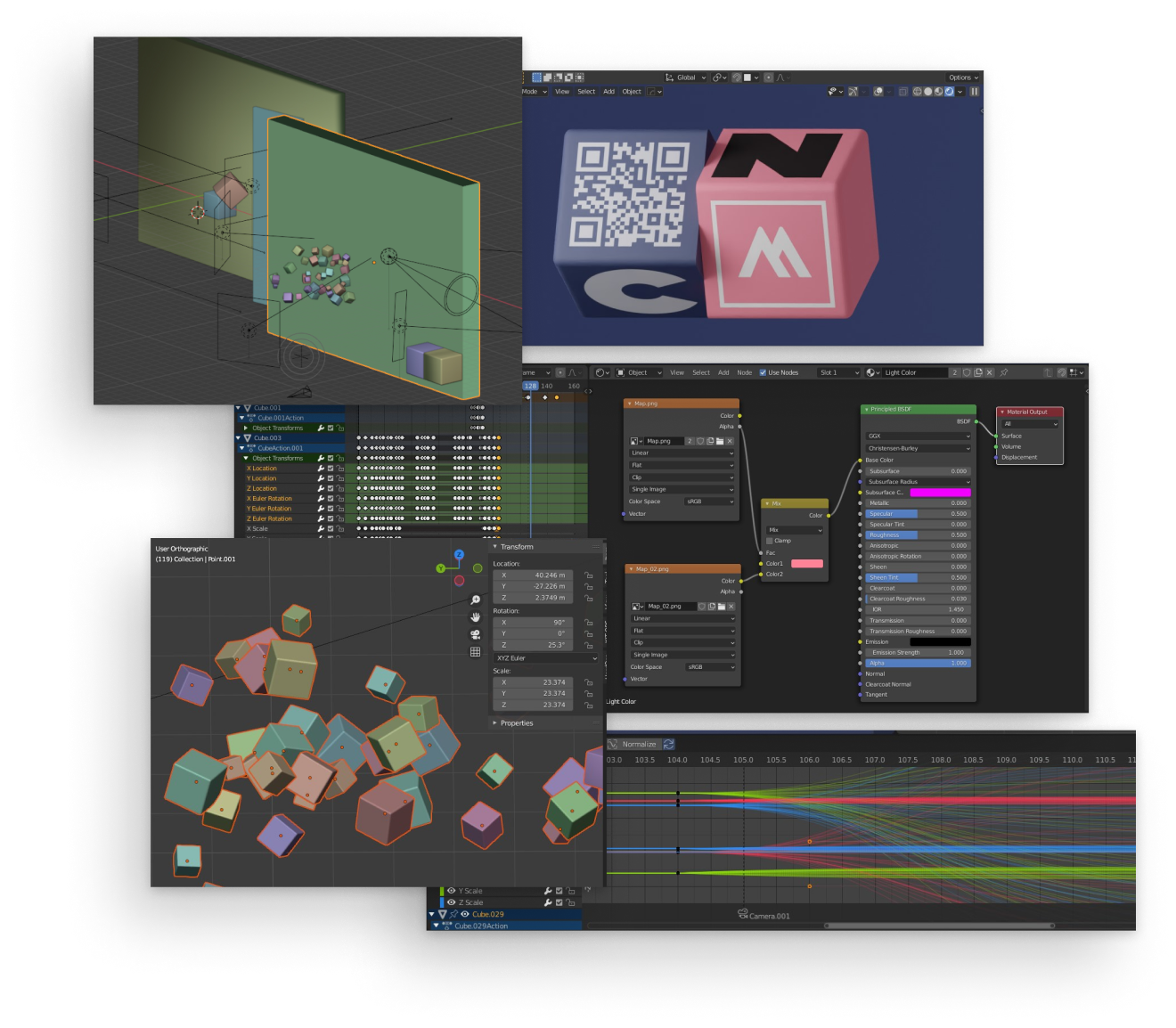Select wireframe viewport shading

point(917,92)
